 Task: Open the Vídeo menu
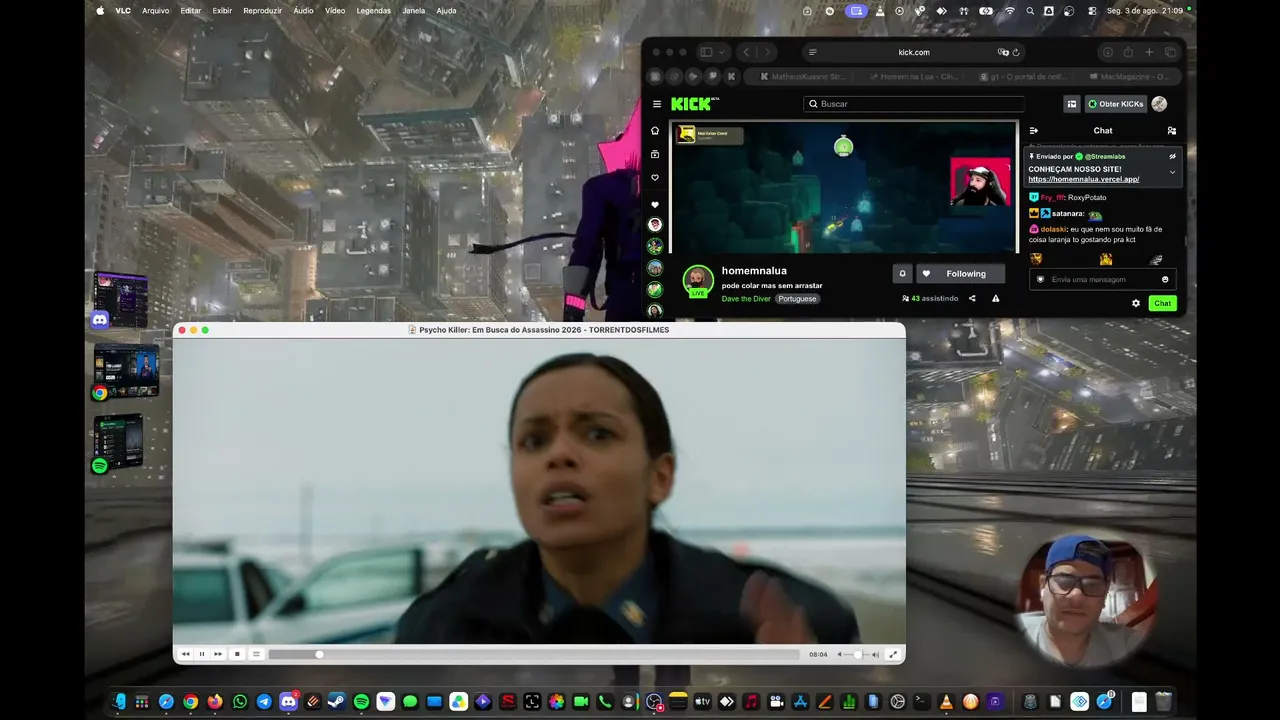tap(335, 11)
